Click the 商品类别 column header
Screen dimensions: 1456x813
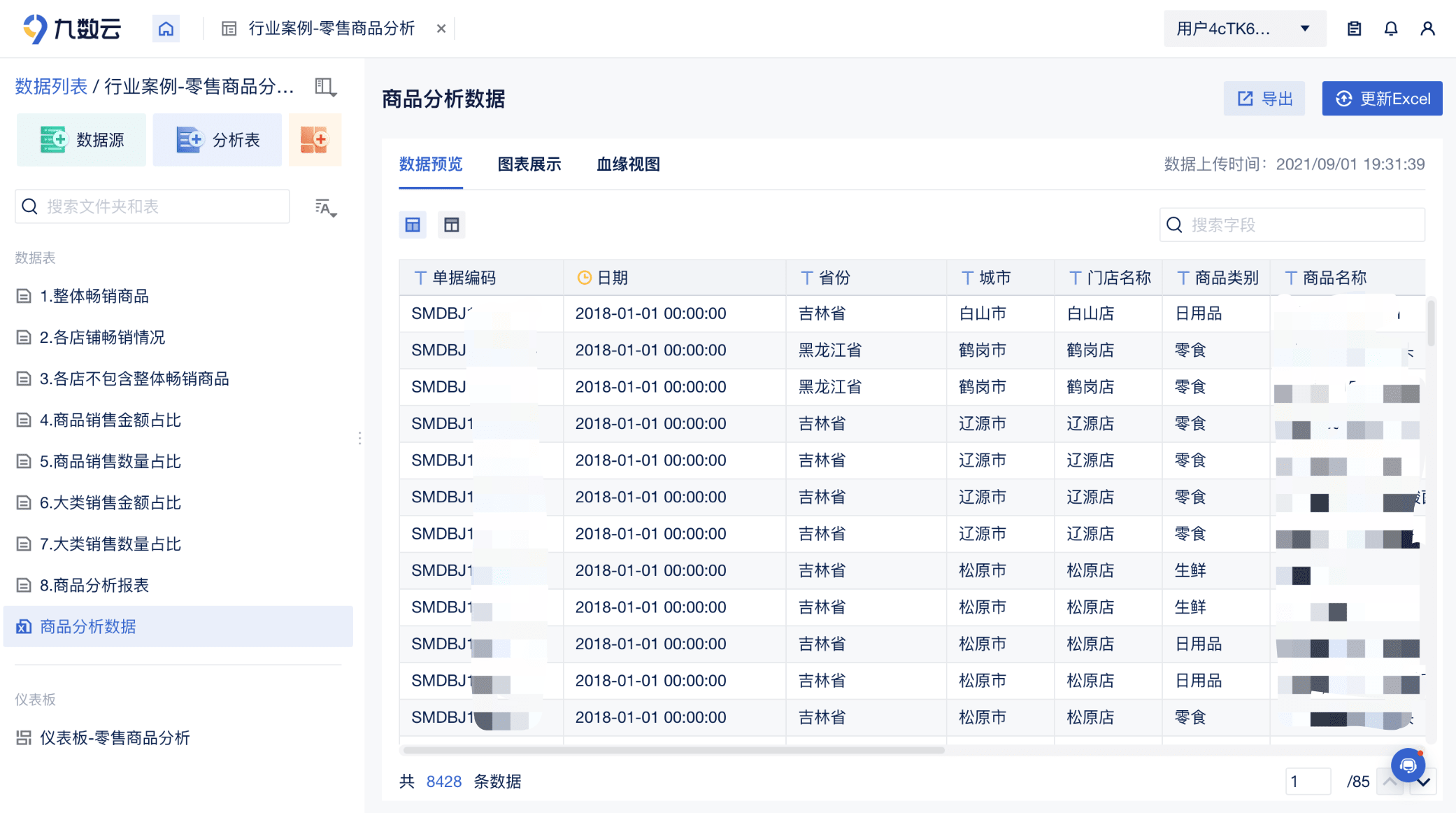pos(1216,278)
